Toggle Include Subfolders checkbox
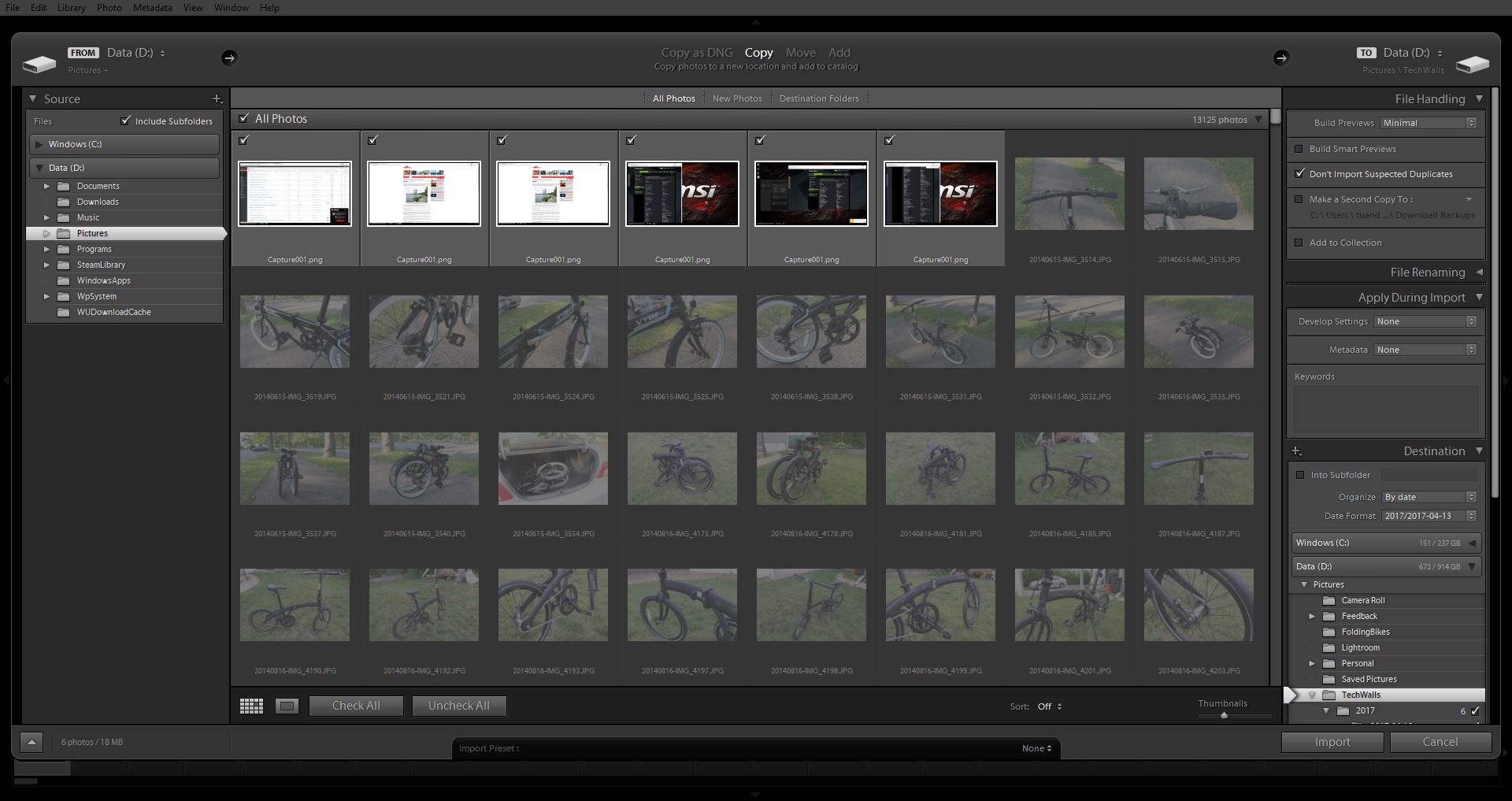1512x801 pixels. pyautogui.click(x=125, y=121)
